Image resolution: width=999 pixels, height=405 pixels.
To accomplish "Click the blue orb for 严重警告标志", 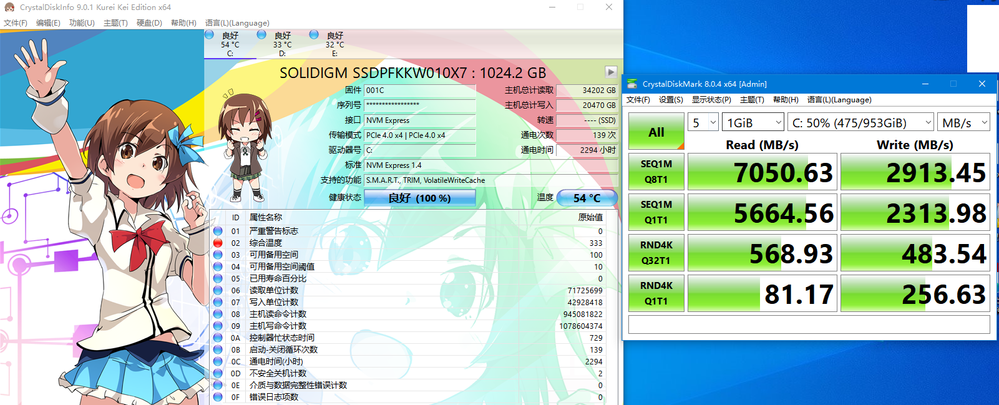I will click(218, 231).
